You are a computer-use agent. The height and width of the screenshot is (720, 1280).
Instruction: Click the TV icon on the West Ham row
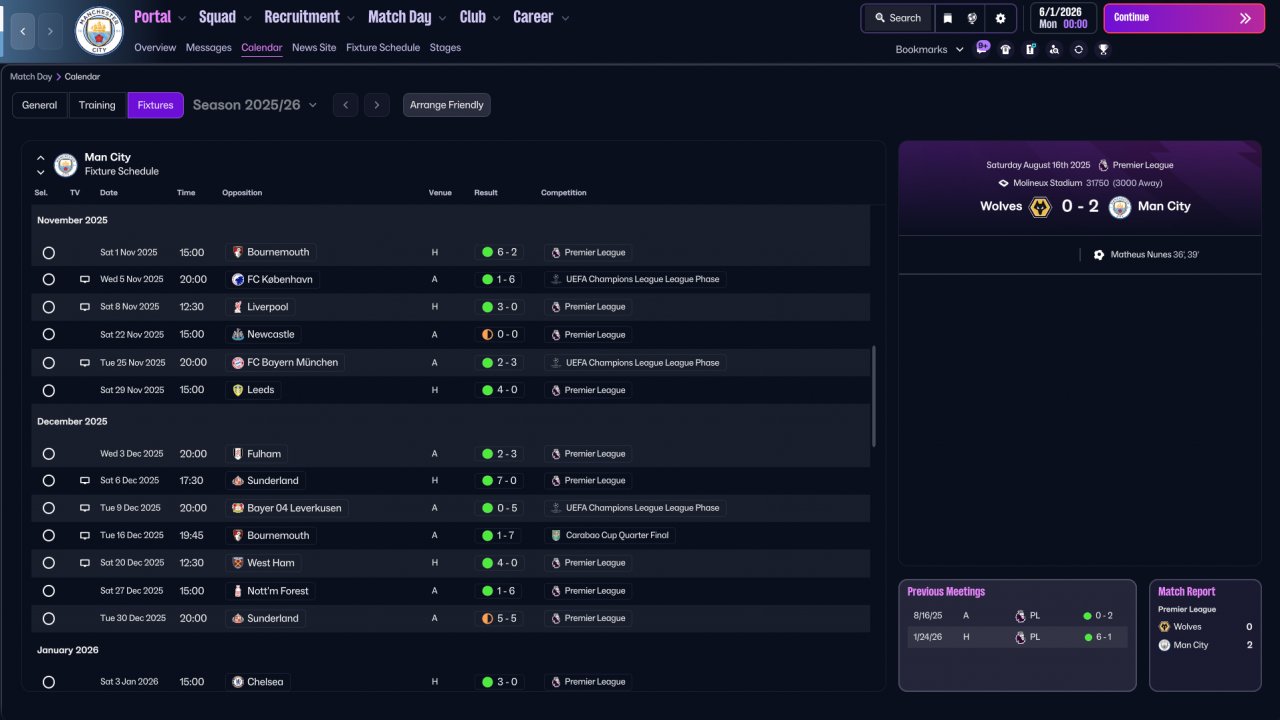point(85,563)
